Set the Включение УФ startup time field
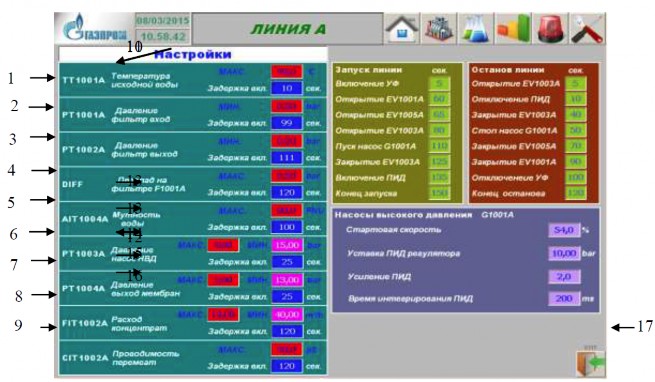Image resolution: width=655 pixels, height=382 pixels. pyautogui.click(x=439, y=84)
